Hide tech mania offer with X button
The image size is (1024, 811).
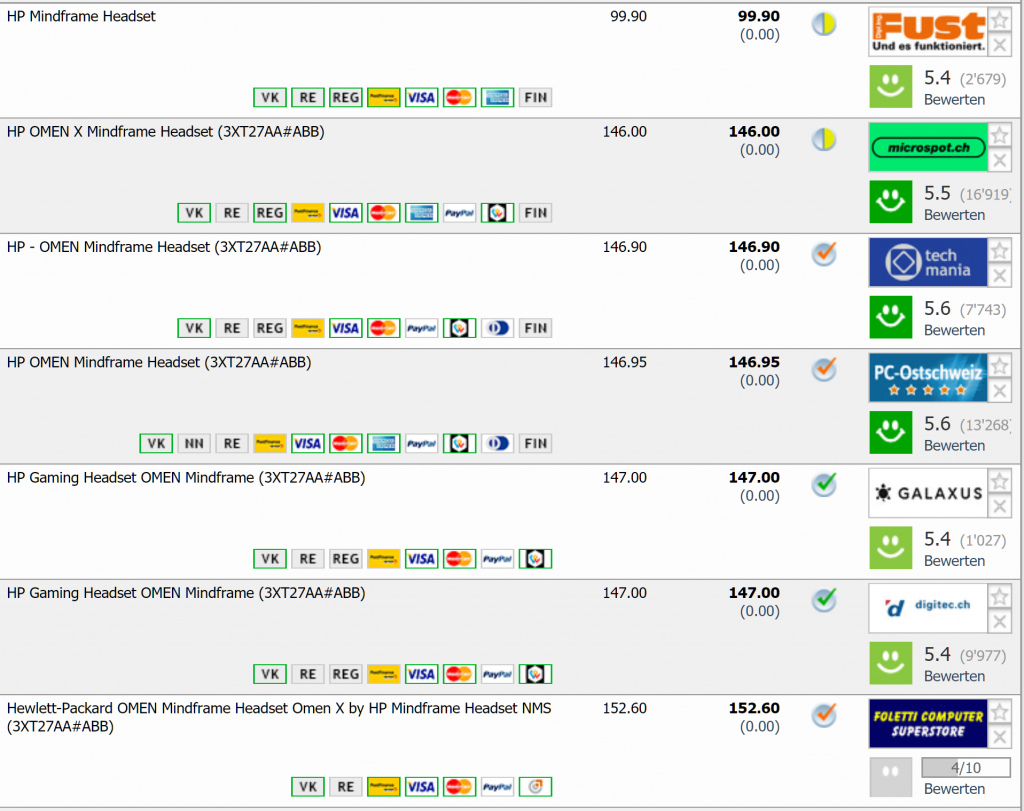pyautogui.click(x=999, y=275)
